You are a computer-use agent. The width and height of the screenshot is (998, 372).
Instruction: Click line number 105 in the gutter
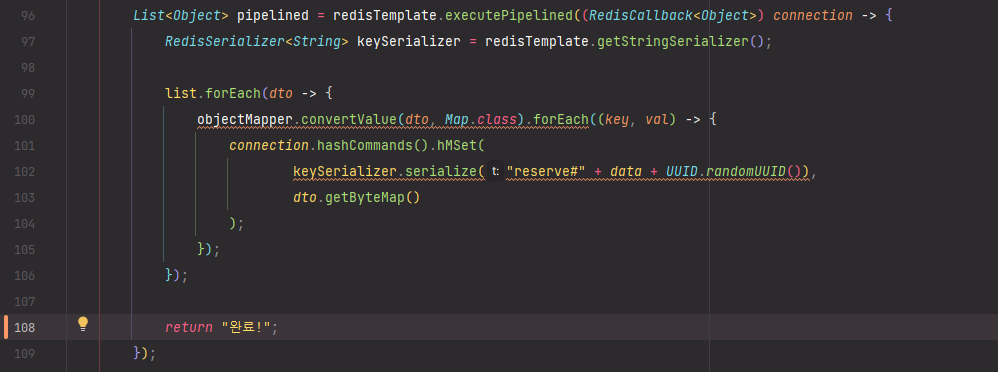click(24, 250)
